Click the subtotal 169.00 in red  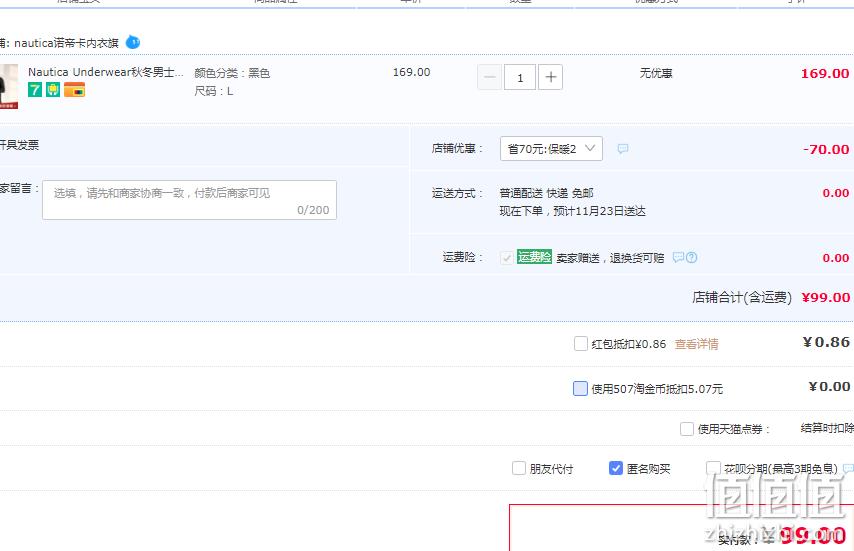[x=825, y=74]
